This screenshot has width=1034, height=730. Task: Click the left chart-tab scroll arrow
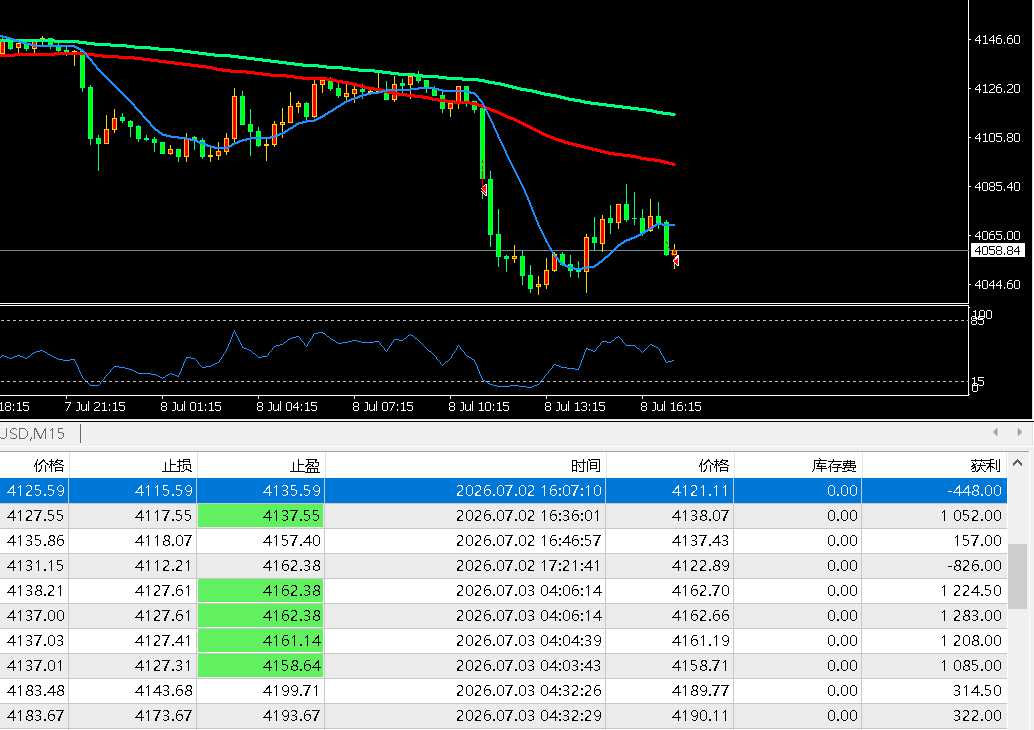[995, 433]
